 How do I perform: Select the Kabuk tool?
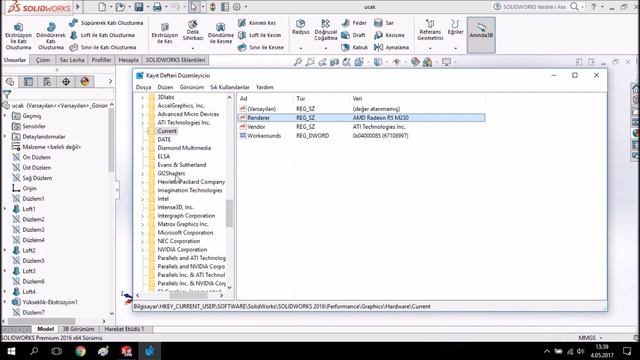(354, 47)
